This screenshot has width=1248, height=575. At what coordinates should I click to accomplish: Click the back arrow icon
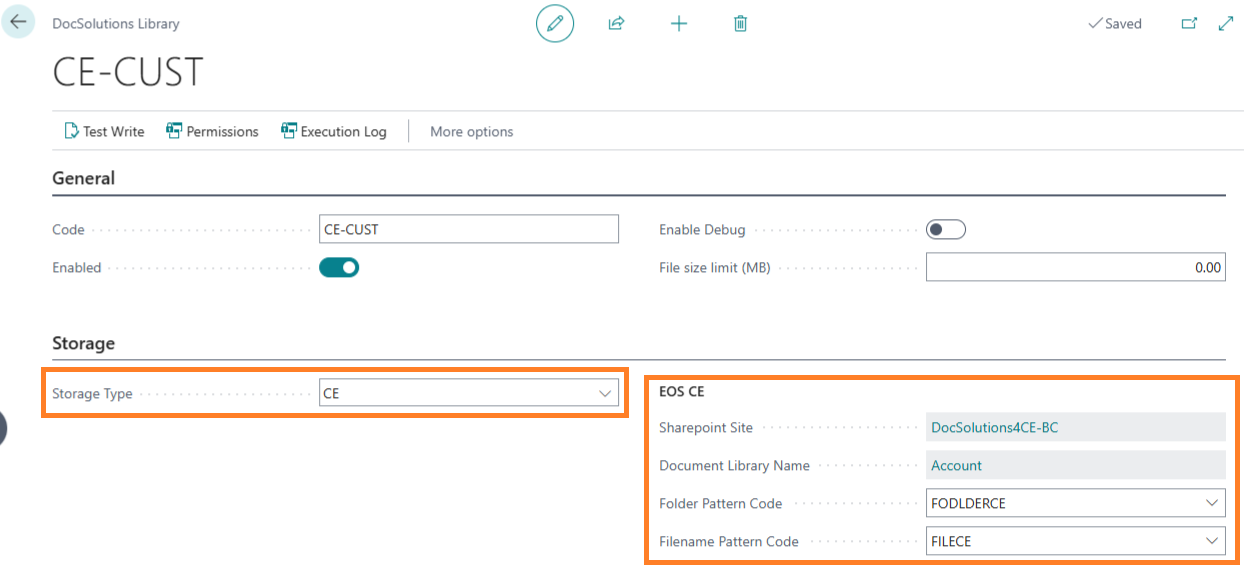coord(18,22)
